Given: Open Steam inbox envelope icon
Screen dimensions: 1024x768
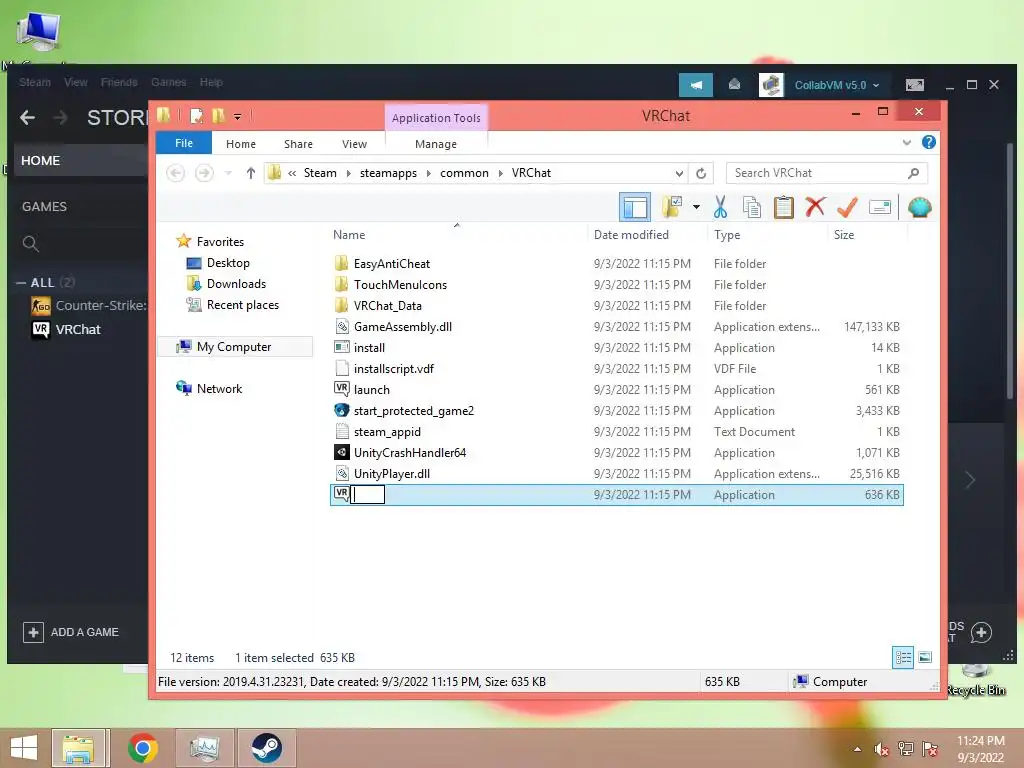Looking at the screenshot, I should [735, 85].
